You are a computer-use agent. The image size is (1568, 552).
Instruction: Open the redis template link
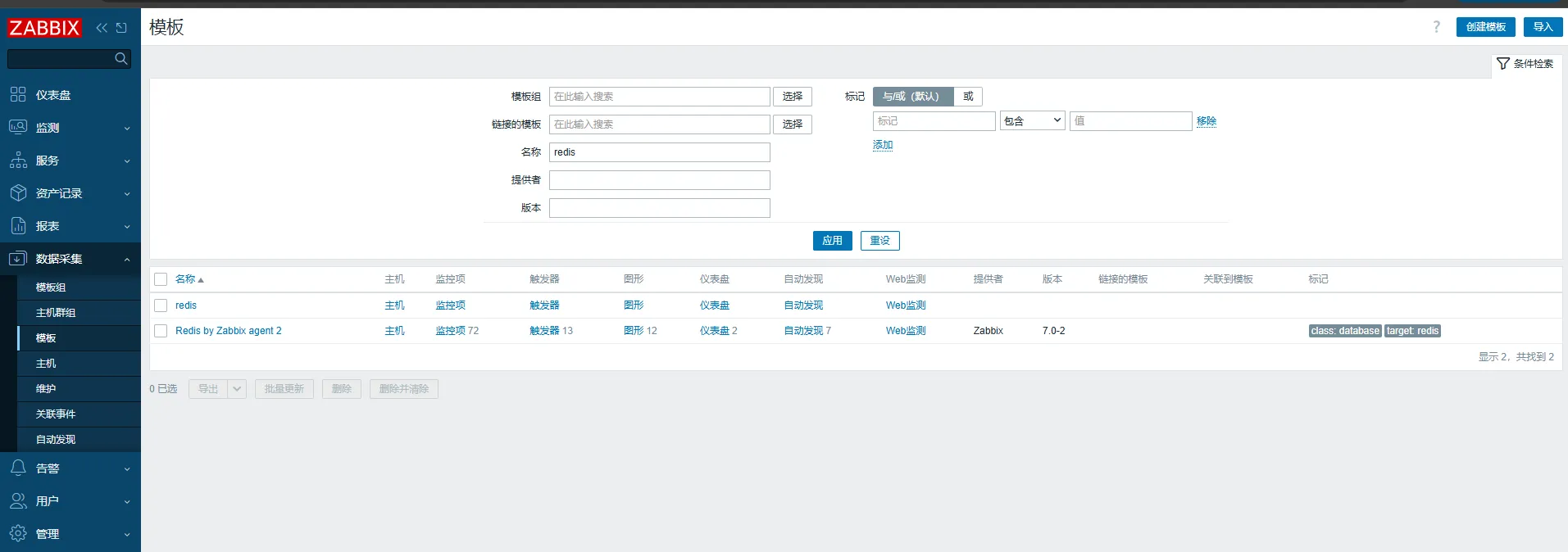(186, 305)
